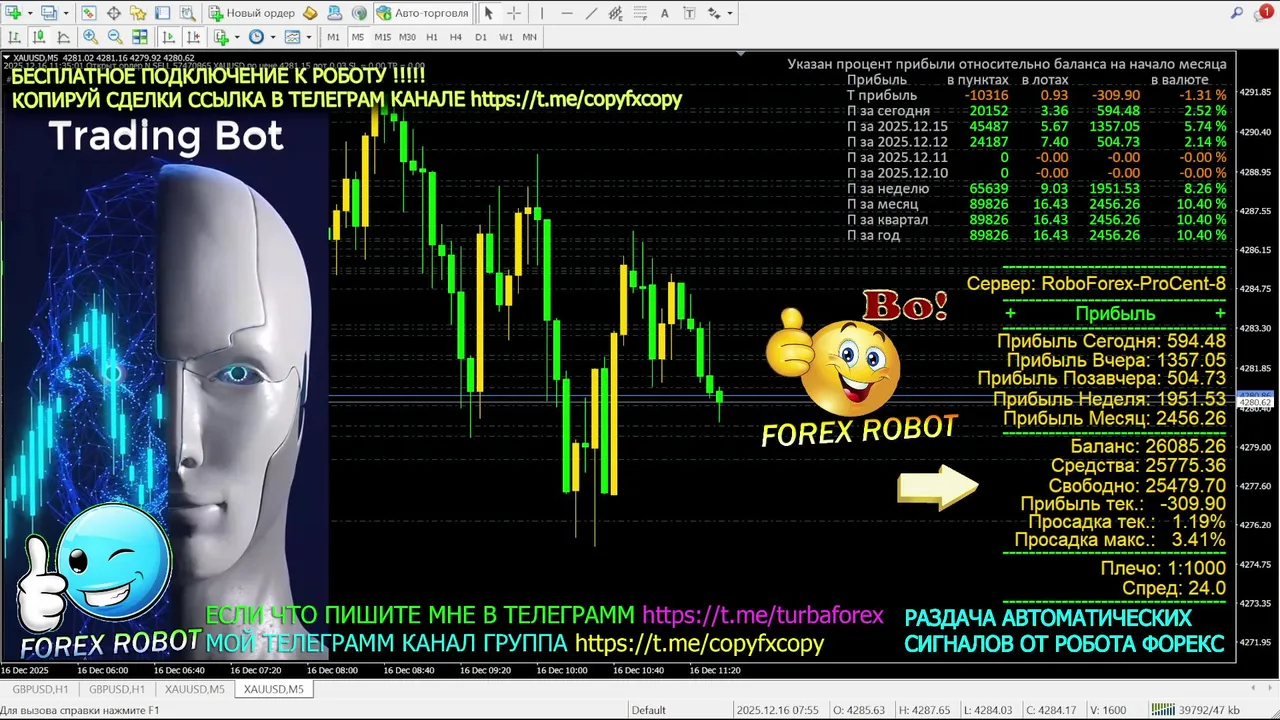Image resolution: width=1280 pixels, height=720 pixels.
Task: Expand the New Chart dropdown arrow
Action: 30,13
